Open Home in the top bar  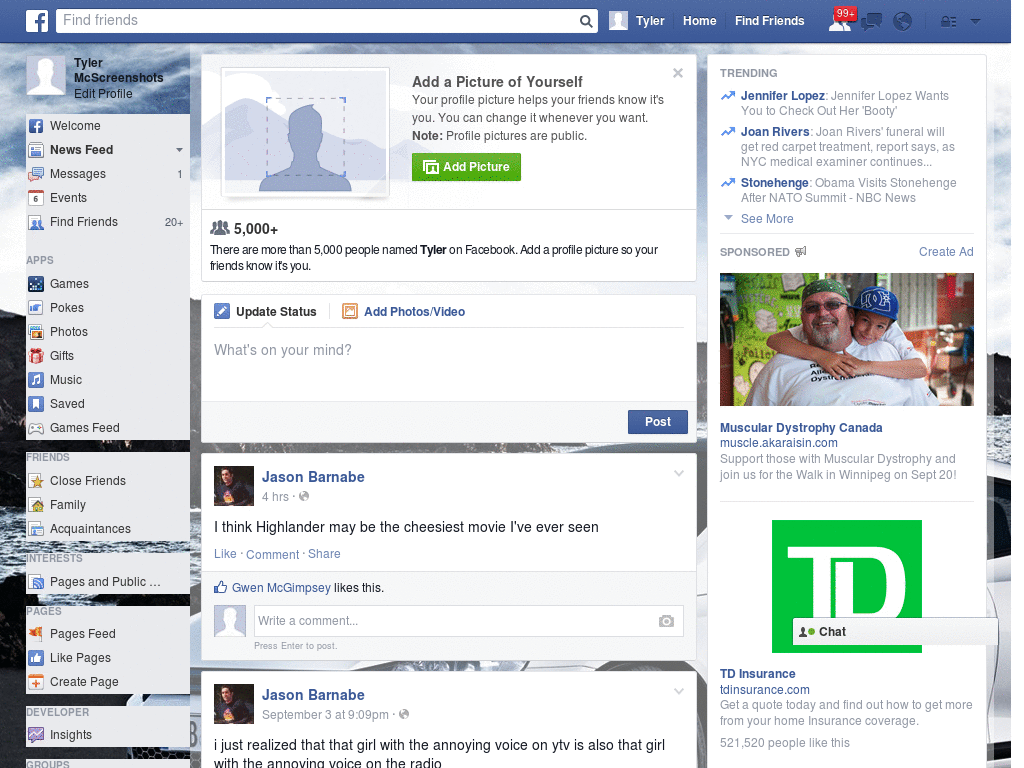[x=699, y=21]
